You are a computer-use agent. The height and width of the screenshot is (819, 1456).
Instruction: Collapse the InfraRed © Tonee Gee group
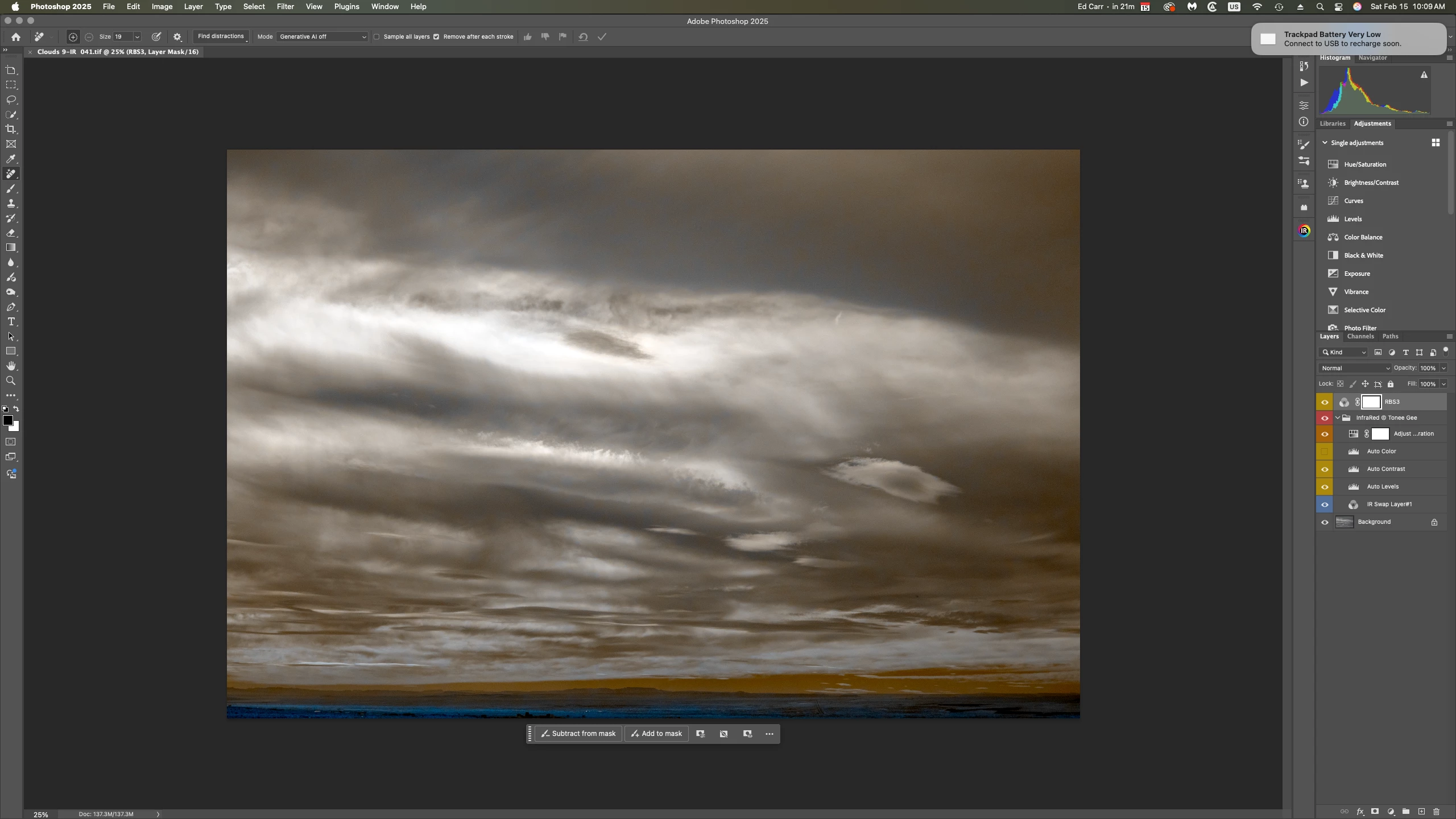[x=1338, y=417]
